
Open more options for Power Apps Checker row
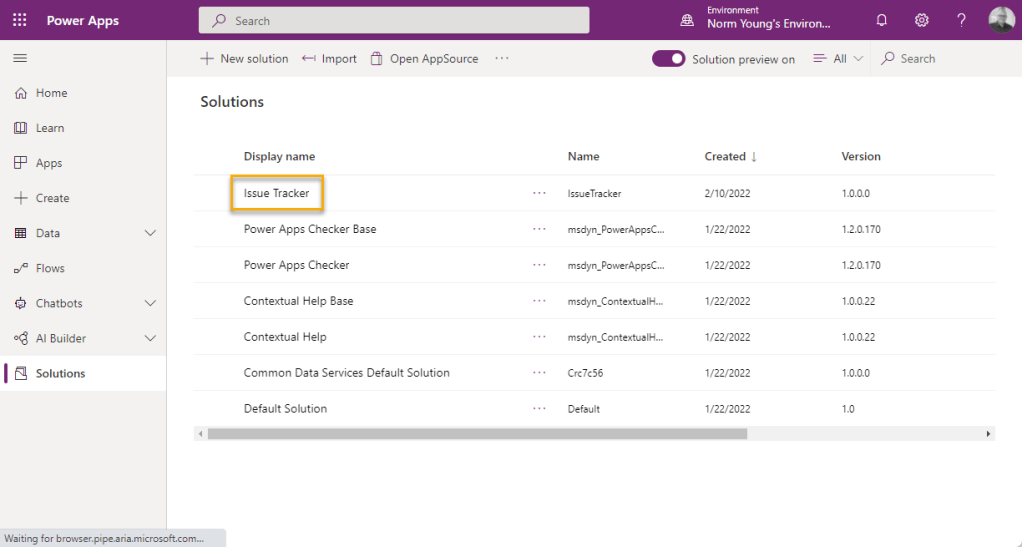pyautogui.click(x=539, y=265)
